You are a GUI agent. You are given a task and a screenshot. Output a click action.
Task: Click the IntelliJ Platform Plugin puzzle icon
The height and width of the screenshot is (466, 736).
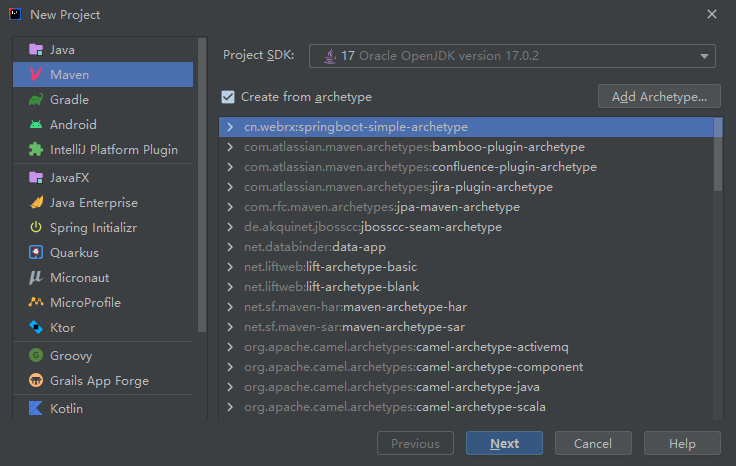[x=36, y=149]
